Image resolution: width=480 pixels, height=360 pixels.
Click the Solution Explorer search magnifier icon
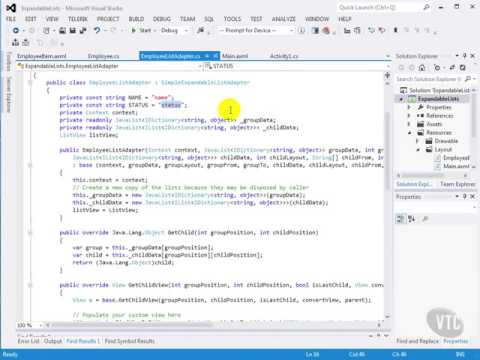click(x=468, y=79)
